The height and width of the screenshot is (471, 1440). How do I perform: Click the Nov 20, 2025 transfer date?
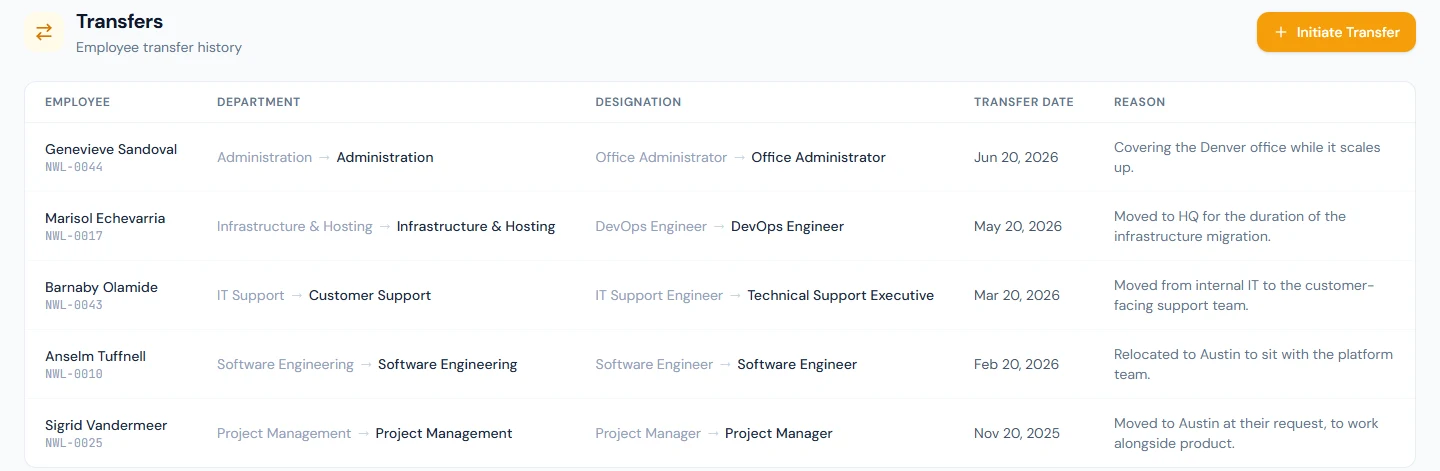point(1017,433)
